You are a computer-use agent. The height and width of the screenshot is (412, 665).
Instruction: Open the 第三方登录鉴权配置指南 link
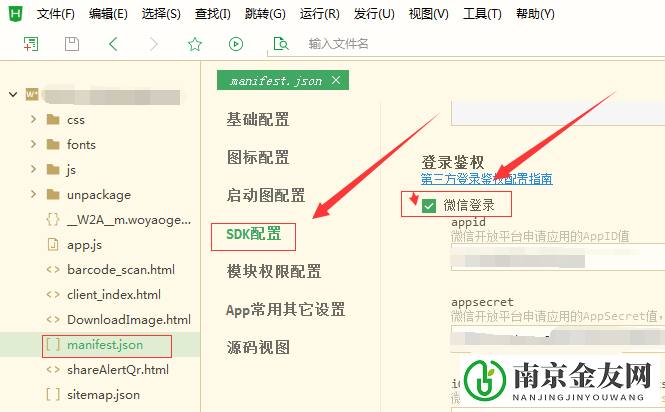[x=486, y=179]
